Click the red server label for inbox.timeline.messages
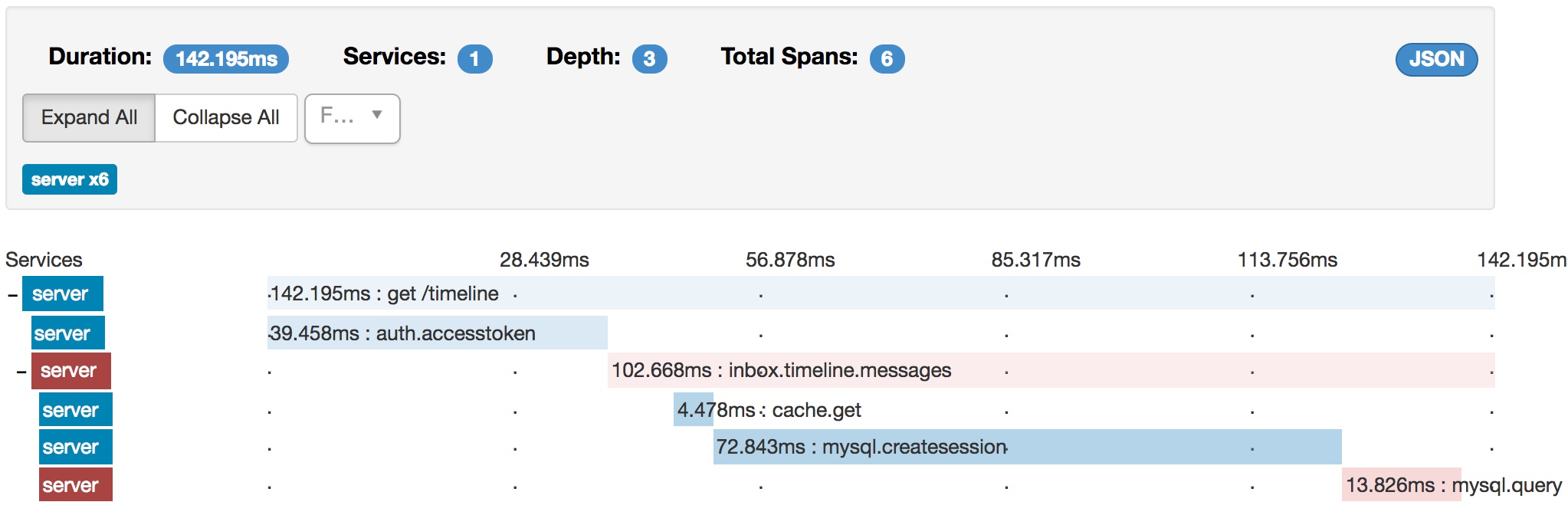 click(x=71, y=371)
